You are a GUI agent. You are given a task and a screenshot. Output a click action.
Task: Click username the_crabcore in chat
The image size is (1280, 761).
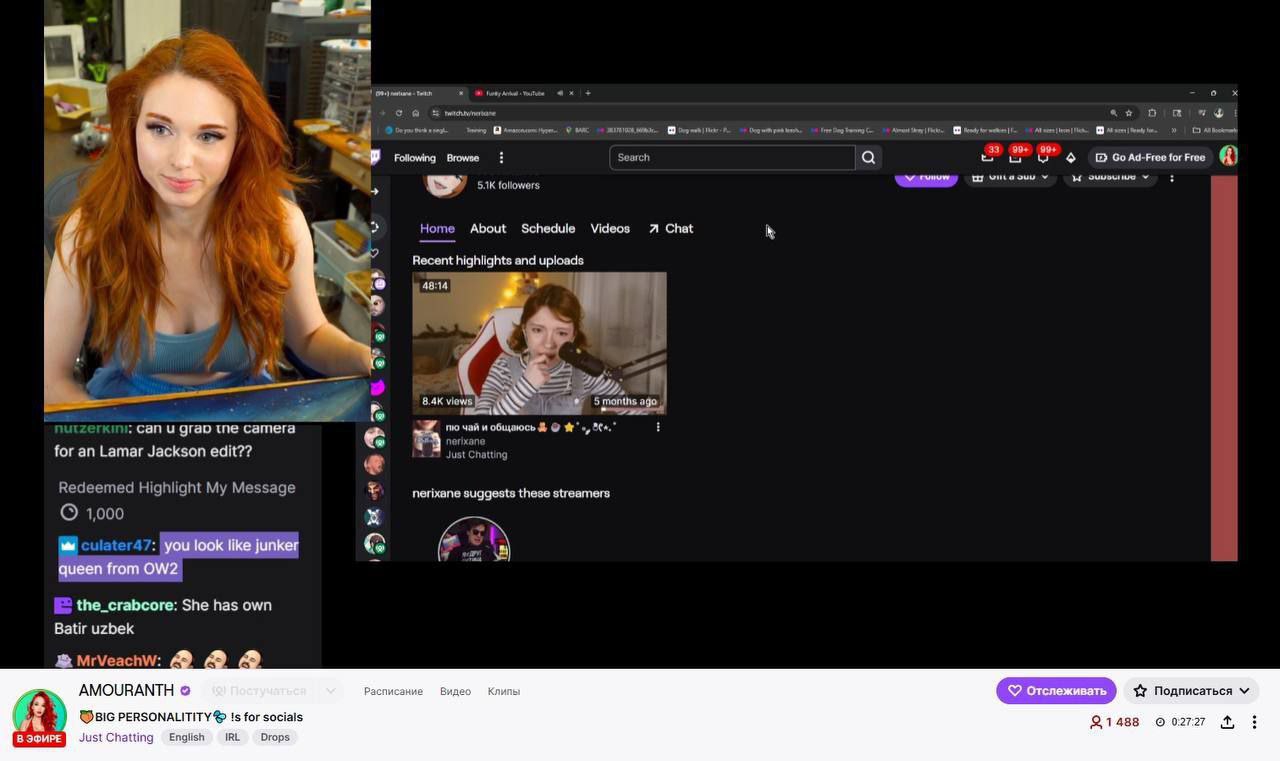point(125,605)
